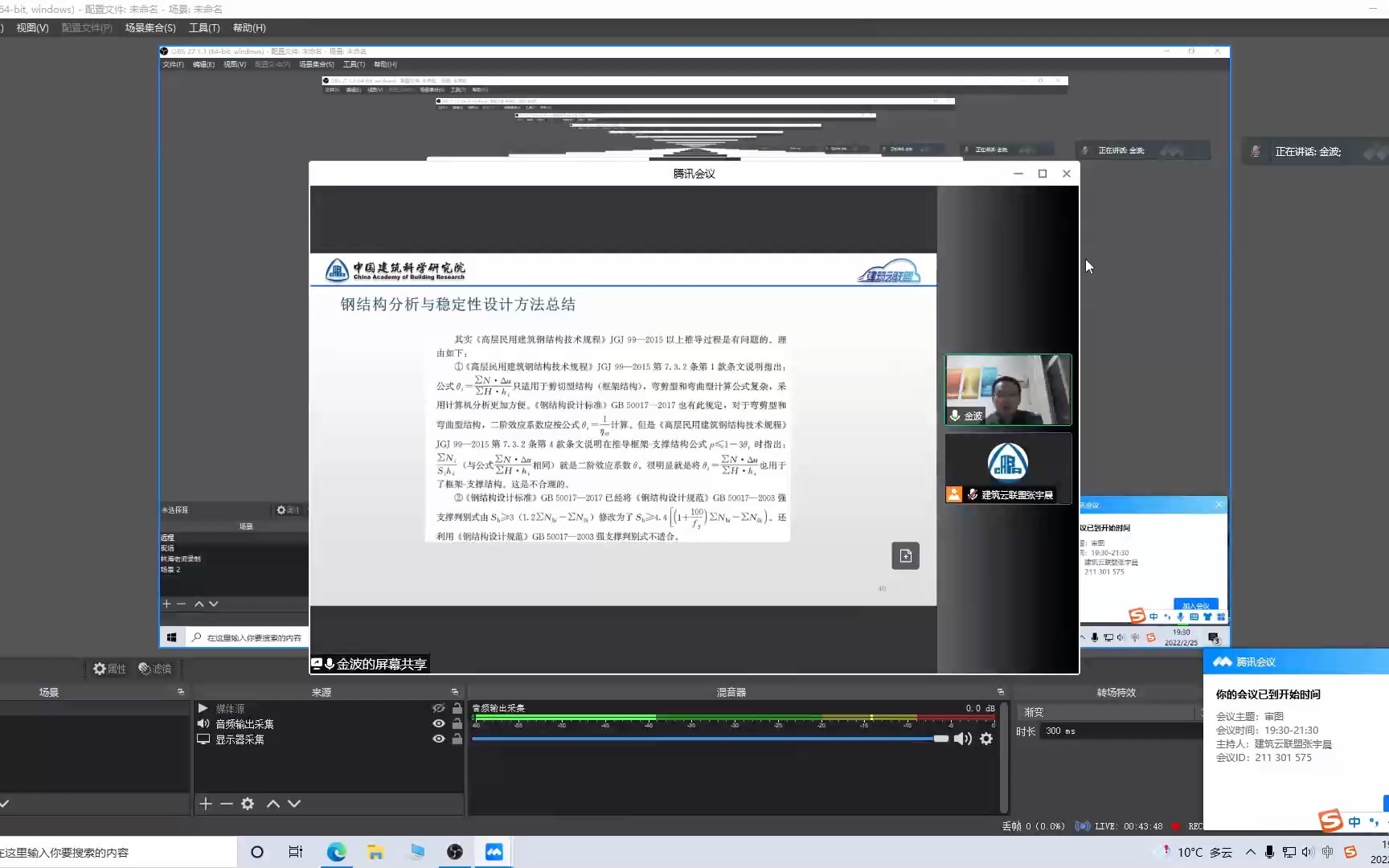This screenshot has width=1389, height=868.
Task: Click the 滤镜 filters button
Action: coord(155,669)
